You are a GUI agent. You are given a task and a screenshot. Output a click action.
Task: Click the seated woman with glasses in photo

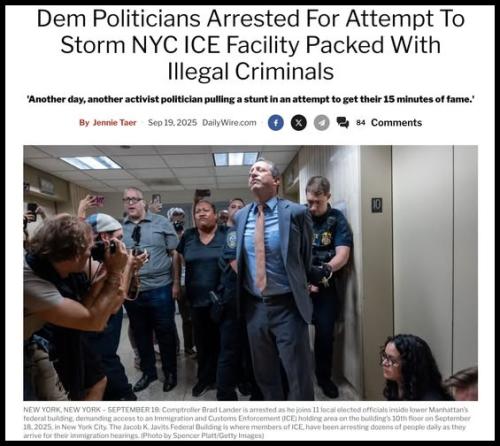click(410, 368)
